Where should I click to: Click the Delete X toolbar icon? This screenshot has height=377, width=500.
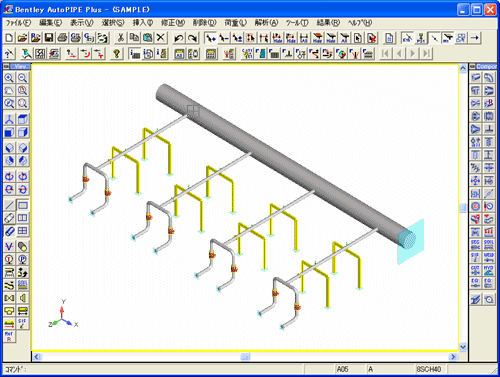tap(161, 38)
